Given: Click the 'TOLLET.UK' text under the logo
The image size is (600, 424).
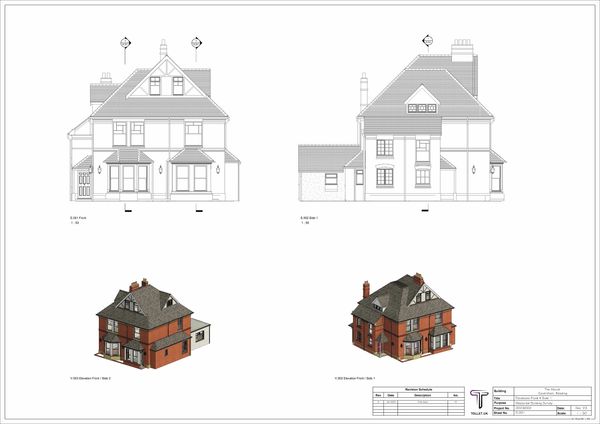Looking at the screenshot, I should click(x=479, y=414).
